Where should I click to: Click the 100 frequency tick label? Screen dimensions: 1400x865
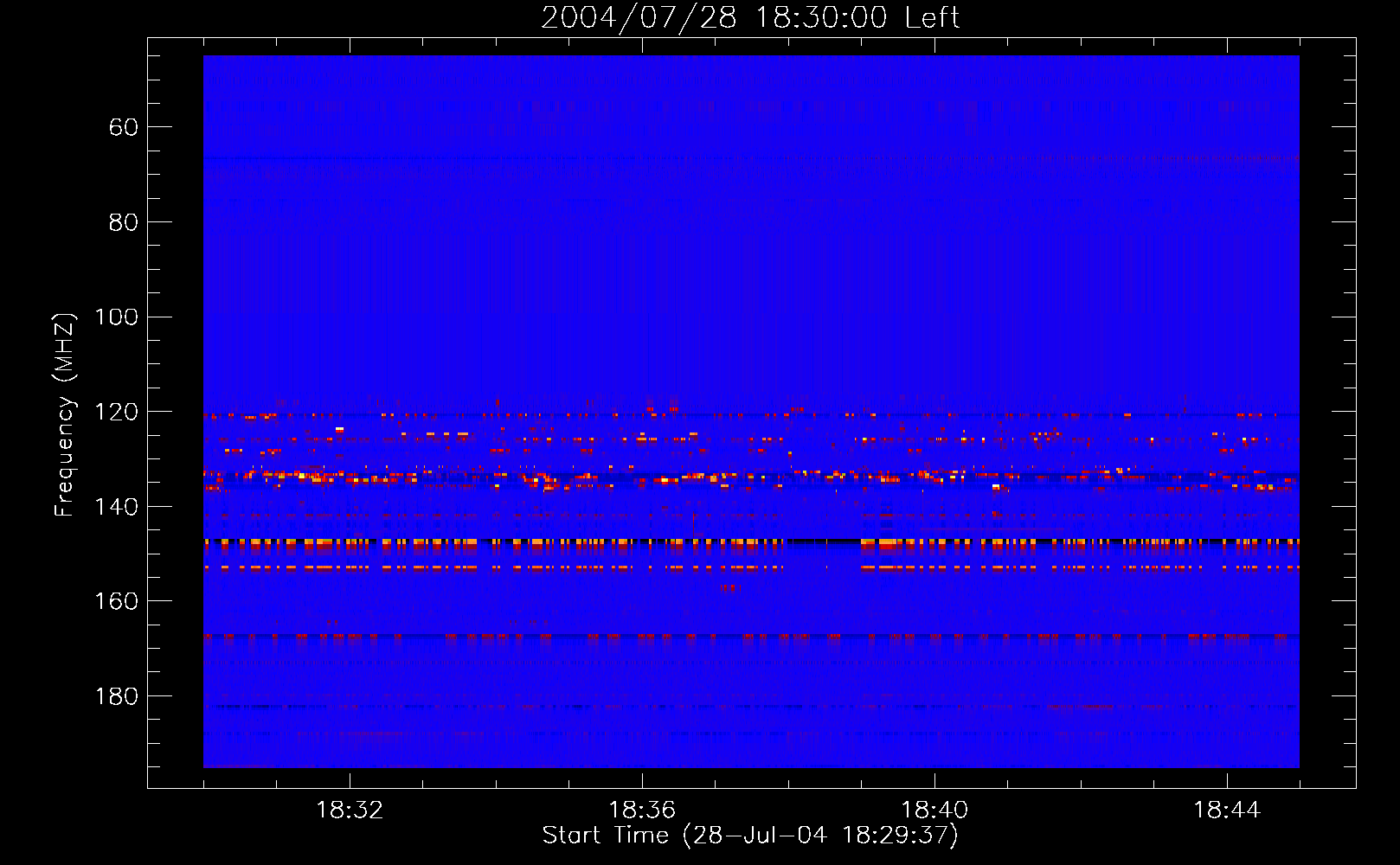click(116, 317)
